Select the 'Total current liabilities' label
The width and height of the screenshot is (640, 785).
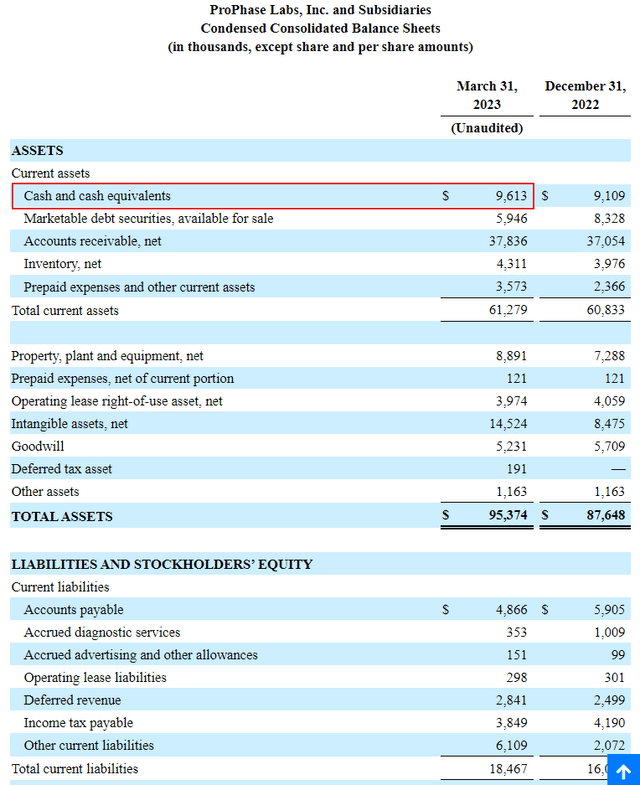tap(75, 769)
